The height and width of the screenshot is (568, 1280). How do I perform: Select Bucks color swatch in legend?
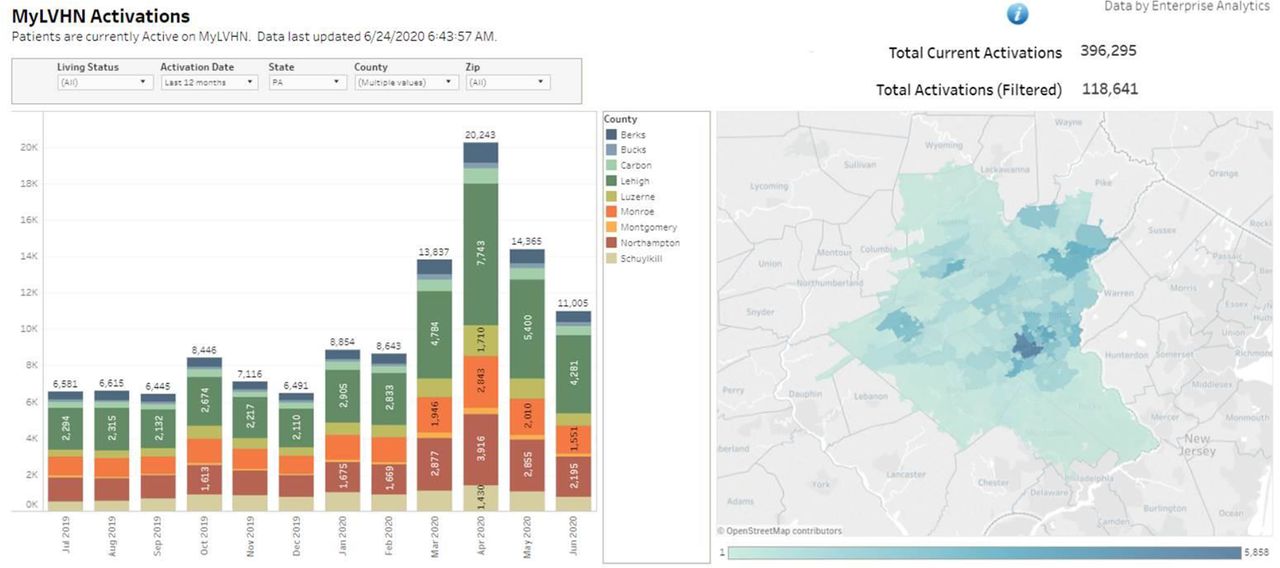[610, 150]
